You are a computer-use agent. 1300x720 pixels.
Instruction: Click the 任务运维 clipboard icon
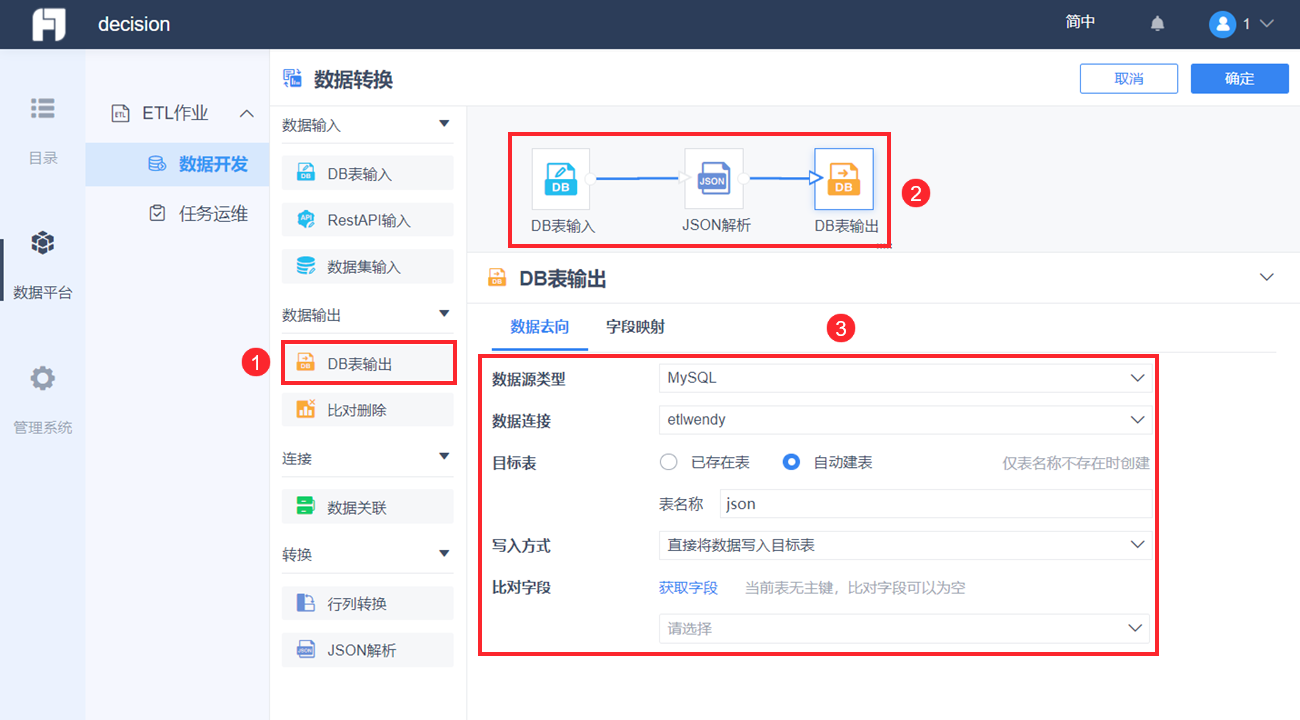coord(157,213)
